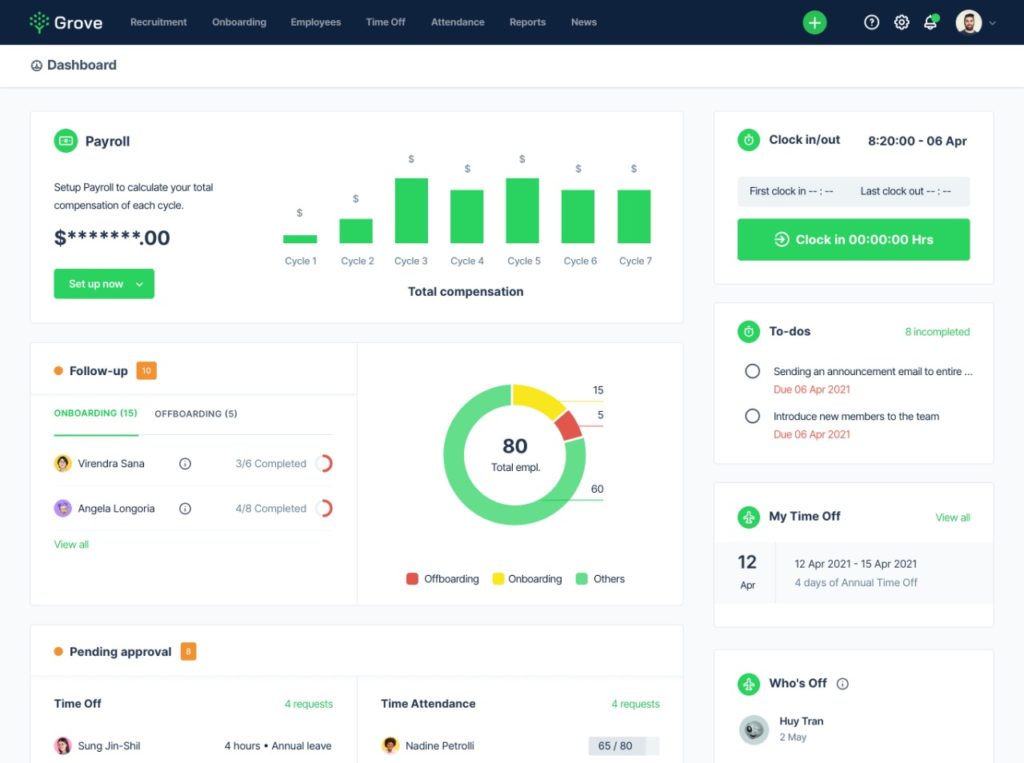Open notifications bell

pyautogui.click(x=931, y=23)
